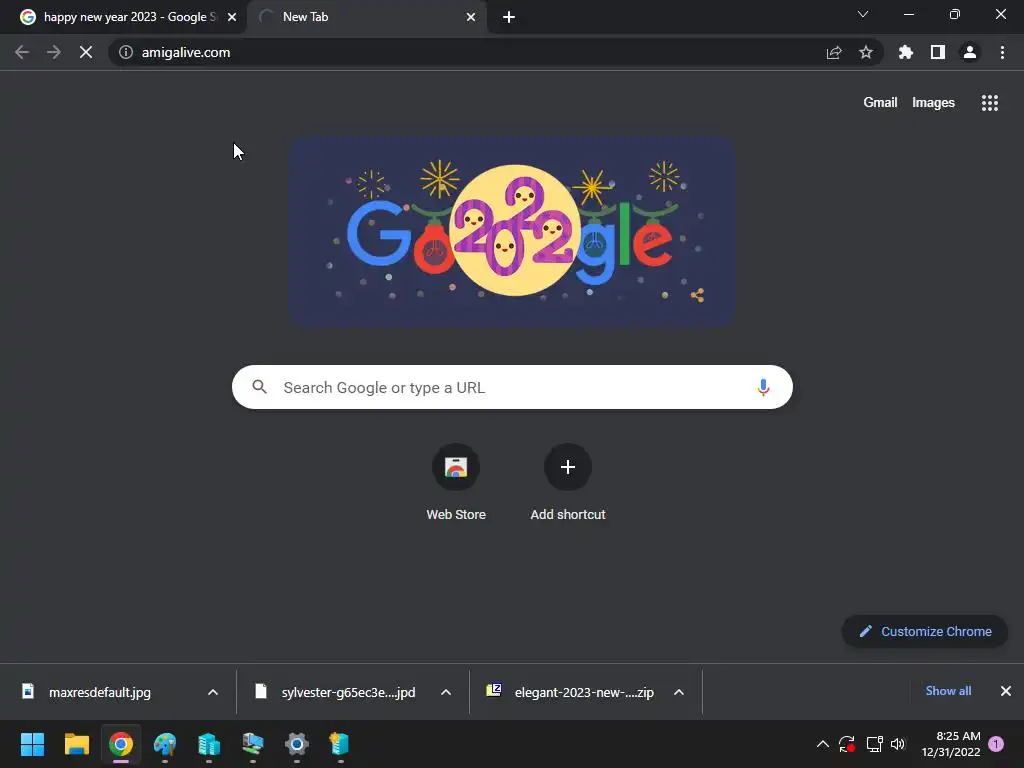Close the New Tab tab

tap(471, 17)
